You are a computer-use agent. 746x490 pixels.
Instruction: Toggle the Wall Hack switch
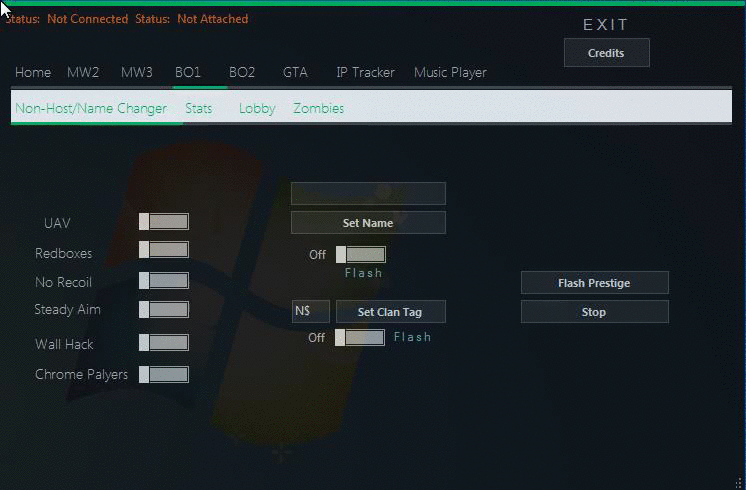(164, 343)
